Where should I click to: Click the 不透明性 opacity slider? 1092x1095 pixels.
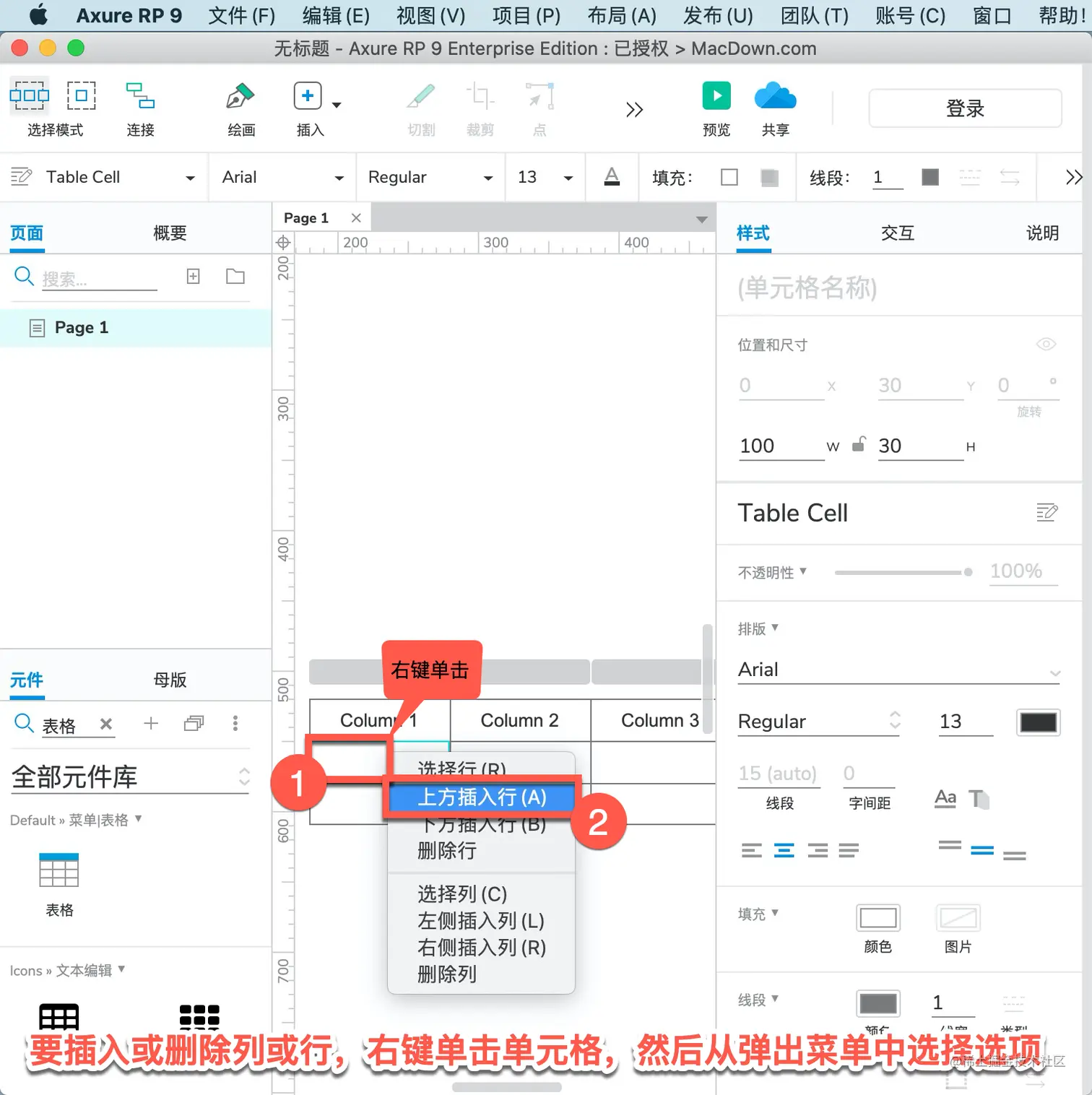click(x=903, y=572)
